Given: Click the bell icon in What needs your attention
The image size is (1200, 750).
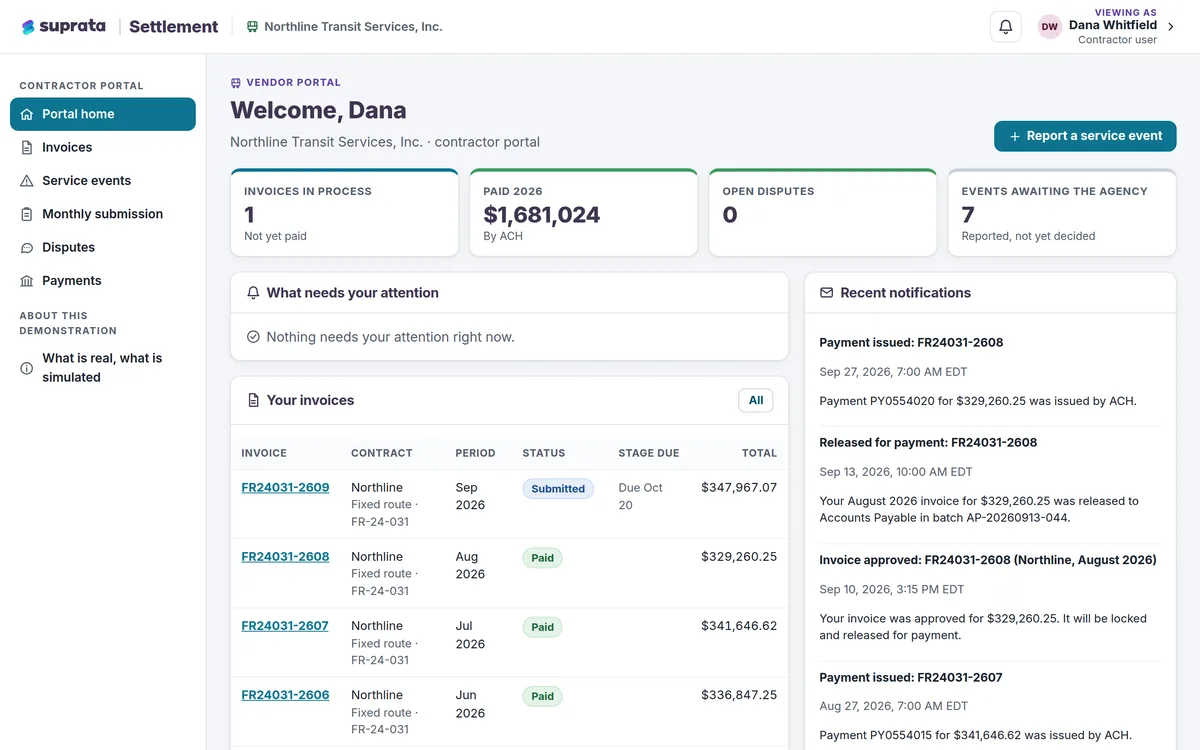Looking at the screenshot, I should 253,293.
